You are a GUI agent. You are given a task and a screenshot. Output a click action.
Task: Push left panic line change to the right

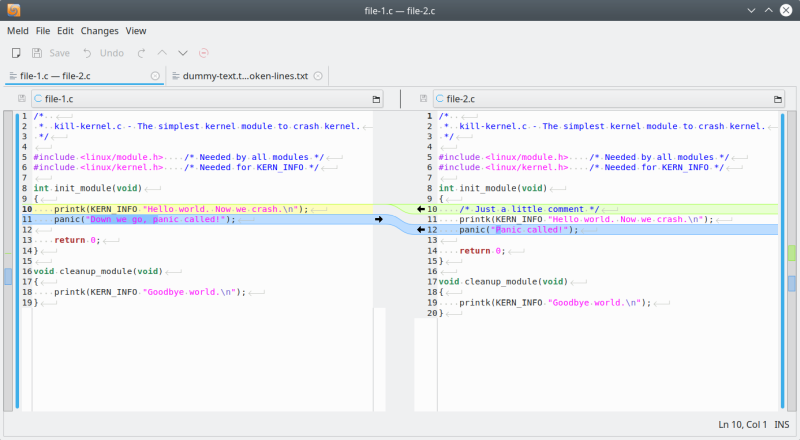pos(379,219)
